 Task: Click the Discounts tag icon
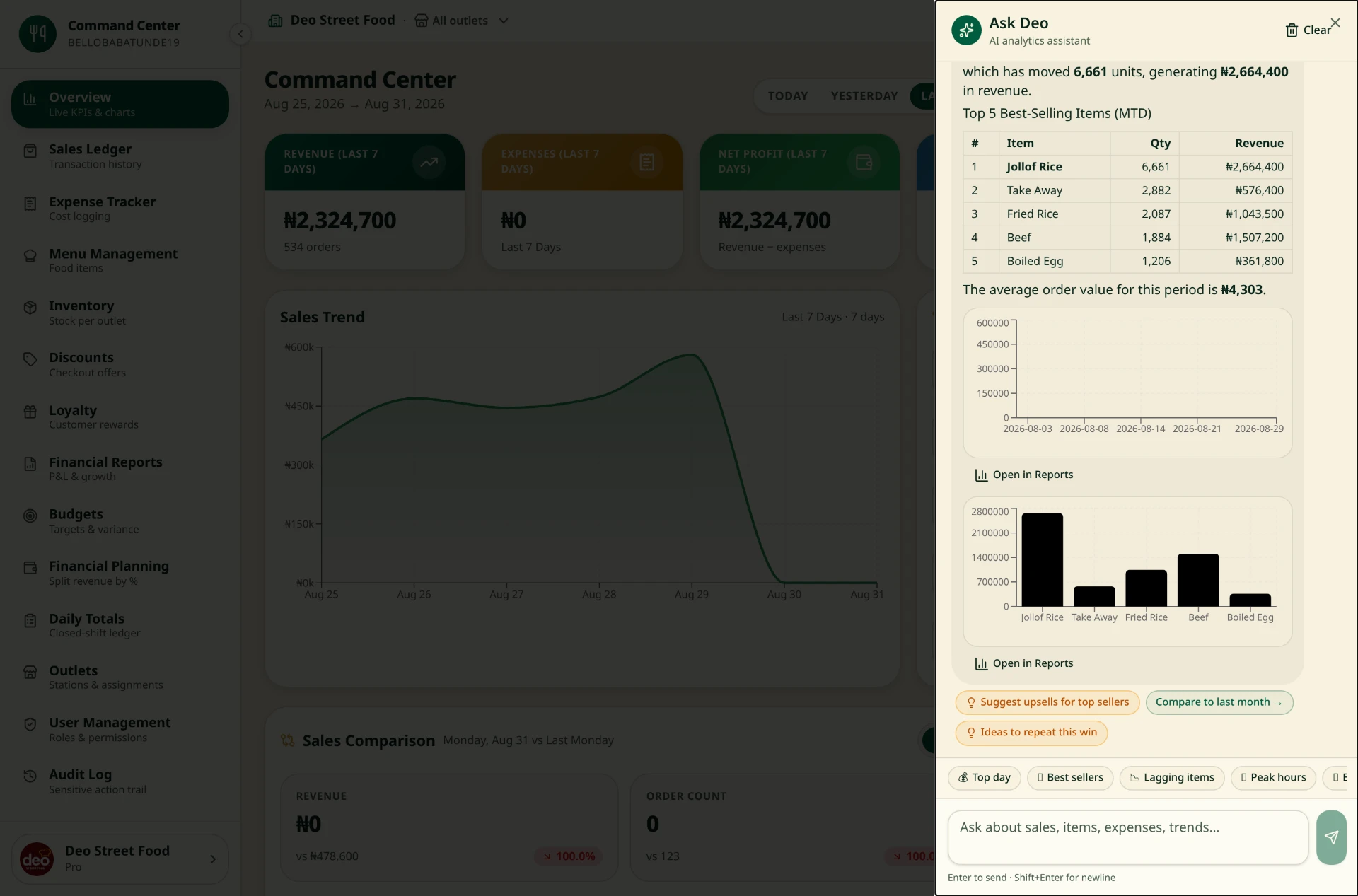click(30, 359)
